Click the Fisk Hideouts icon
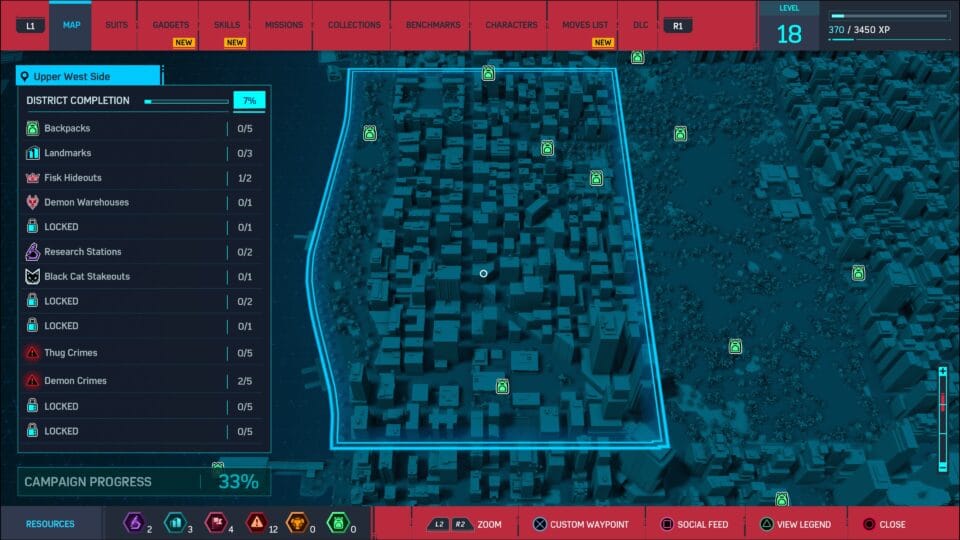The image size is (960, 540). pyautogui.click(x=32, y=178)
